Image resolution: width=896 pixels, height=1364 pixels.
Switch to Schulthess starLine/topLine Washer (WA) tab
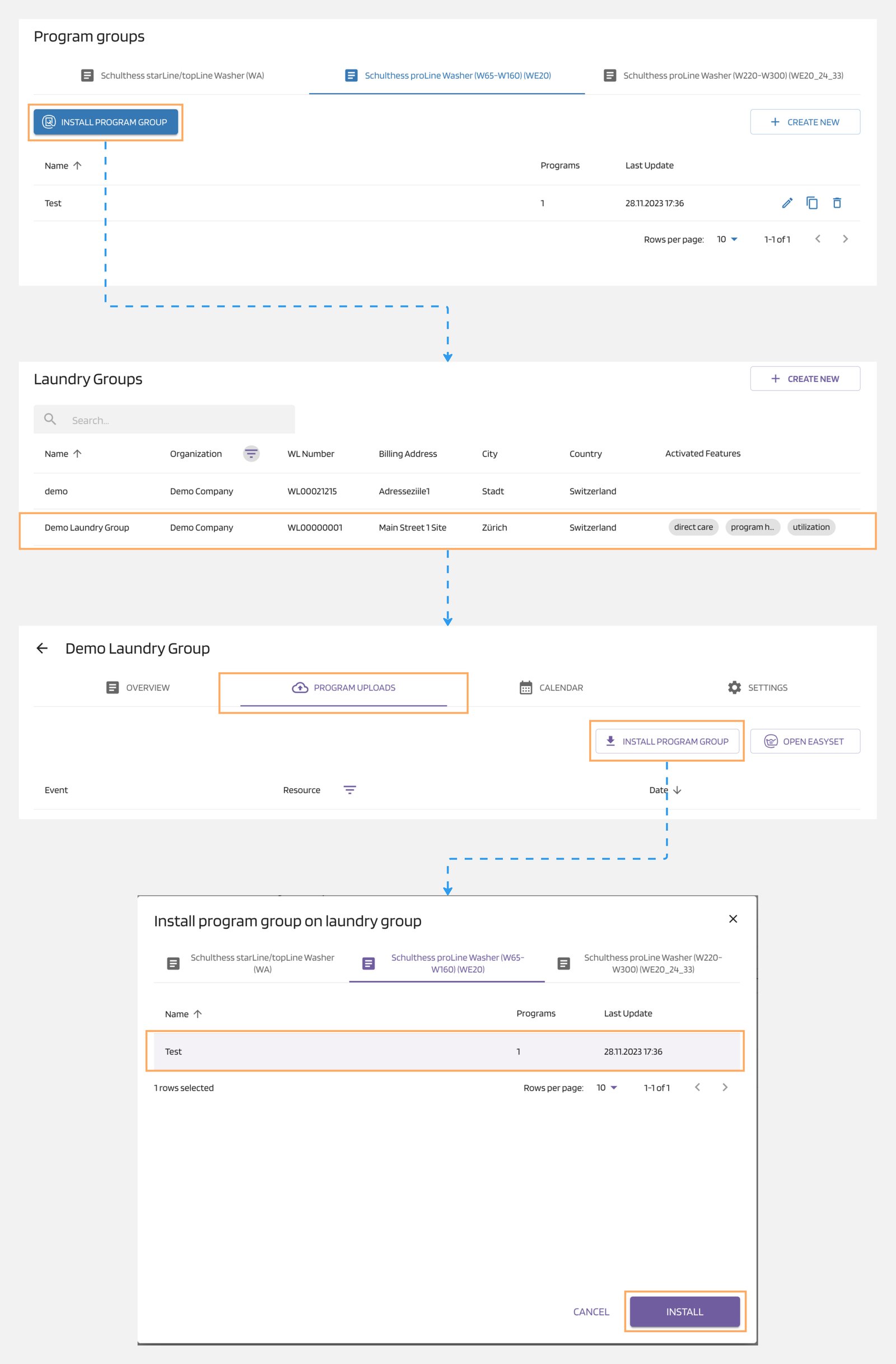172,76
